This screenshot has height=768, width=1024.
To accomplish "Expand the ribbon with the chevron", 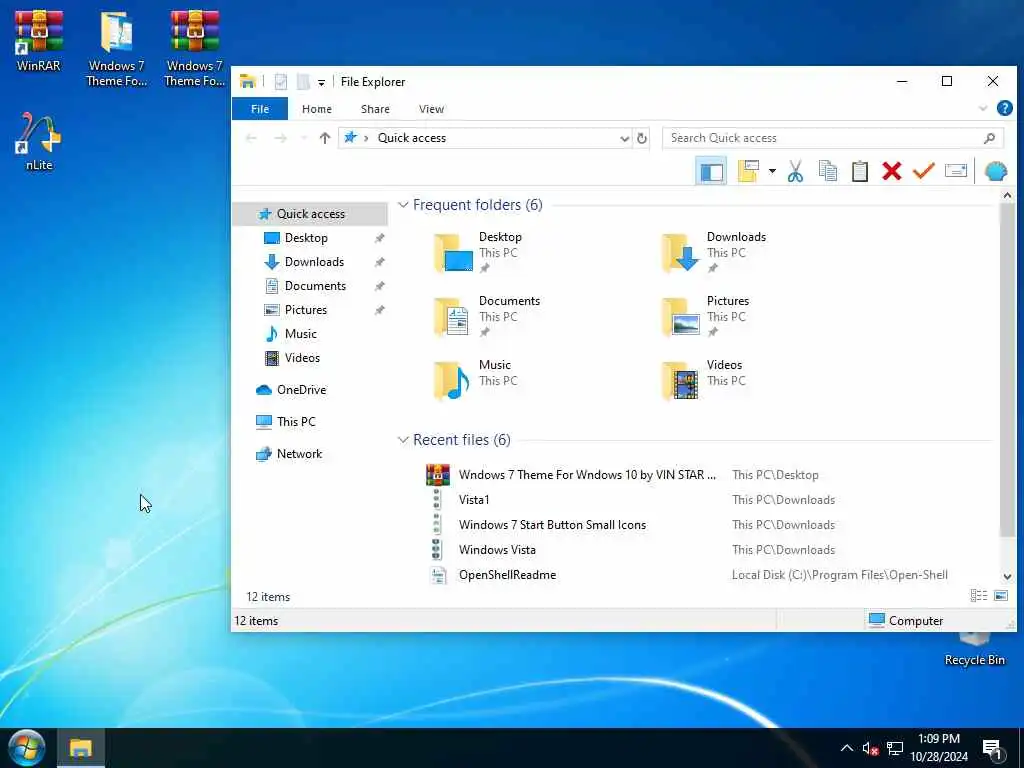I will pos(983,108).
